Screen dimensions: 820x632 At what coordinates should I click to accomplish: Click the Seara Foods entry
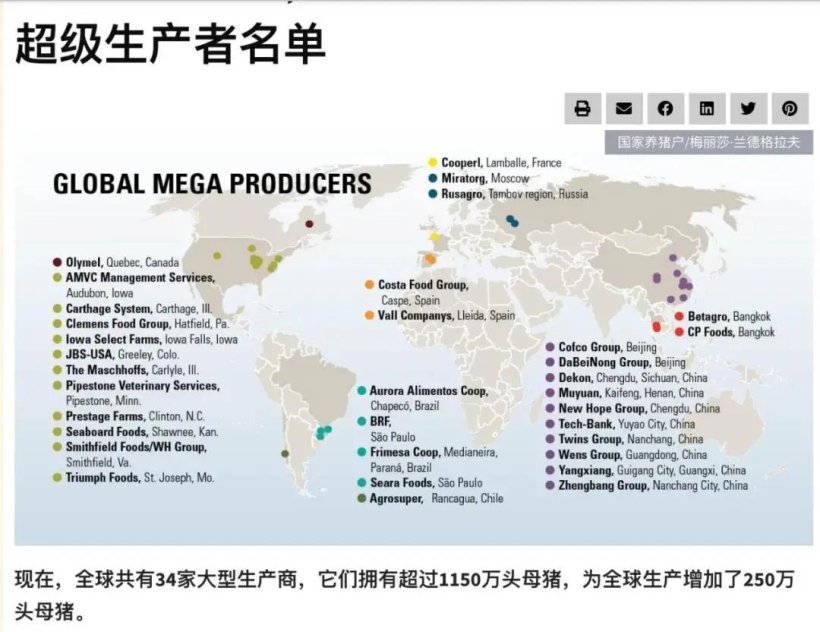coord(420,483)
